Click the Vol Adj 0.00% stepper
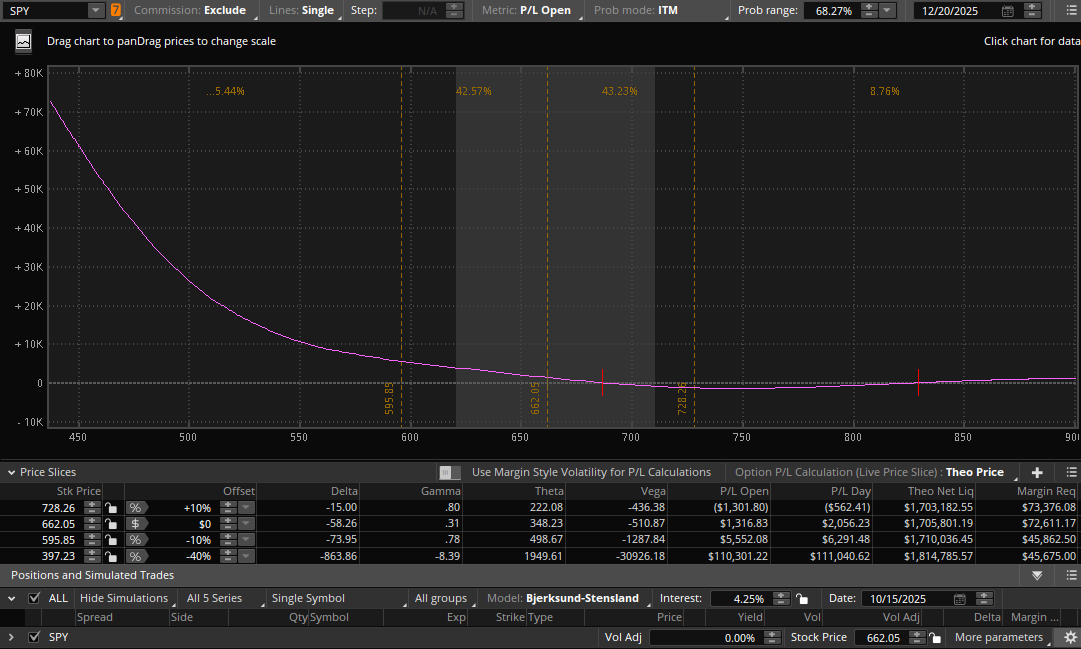Image resolution: width=1081 pixels, height=649 pixels. click(x=772, y=637)
